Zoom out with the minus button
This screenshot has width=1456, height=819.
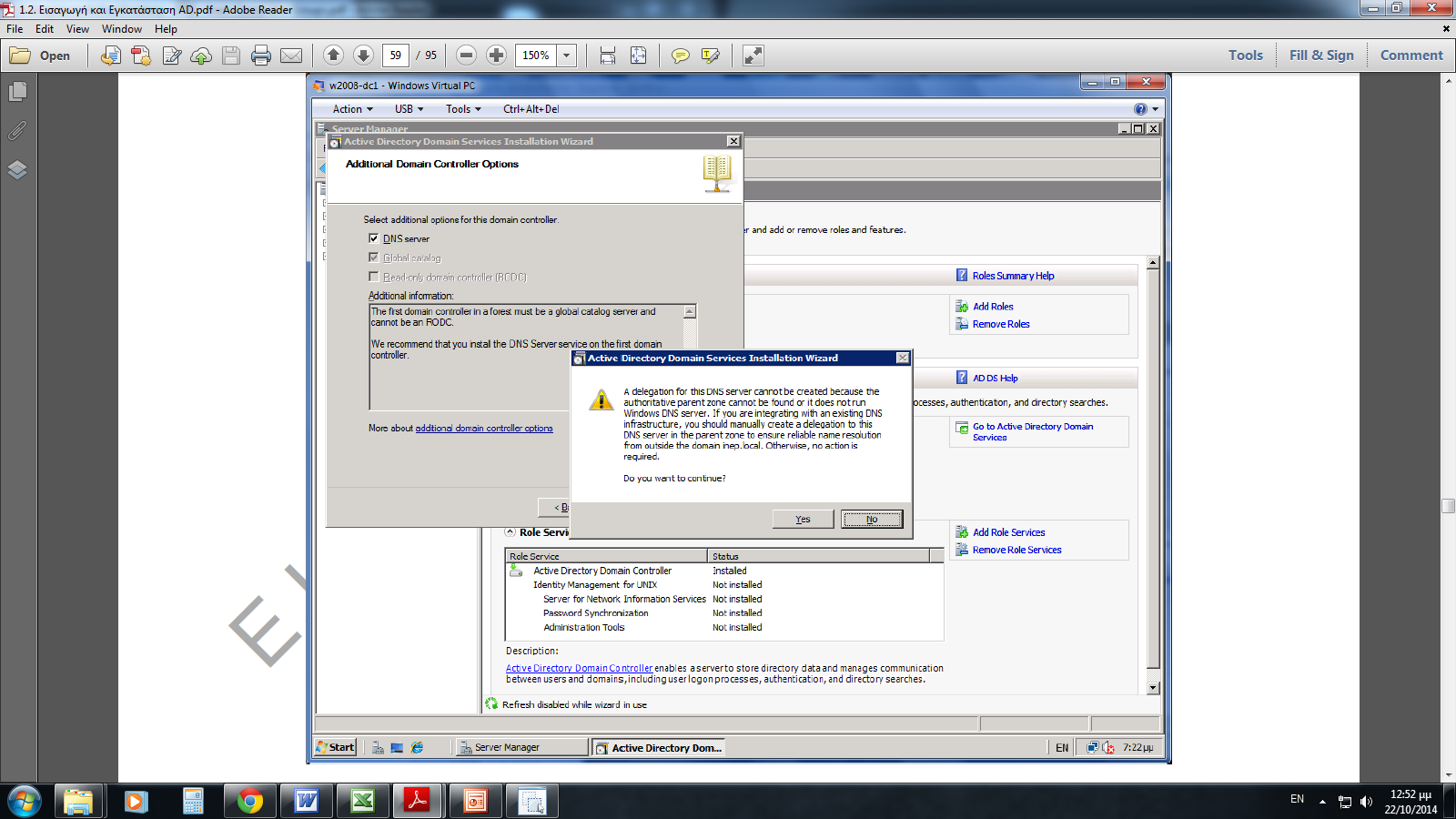pyautogui.click(x=466, y=56)
